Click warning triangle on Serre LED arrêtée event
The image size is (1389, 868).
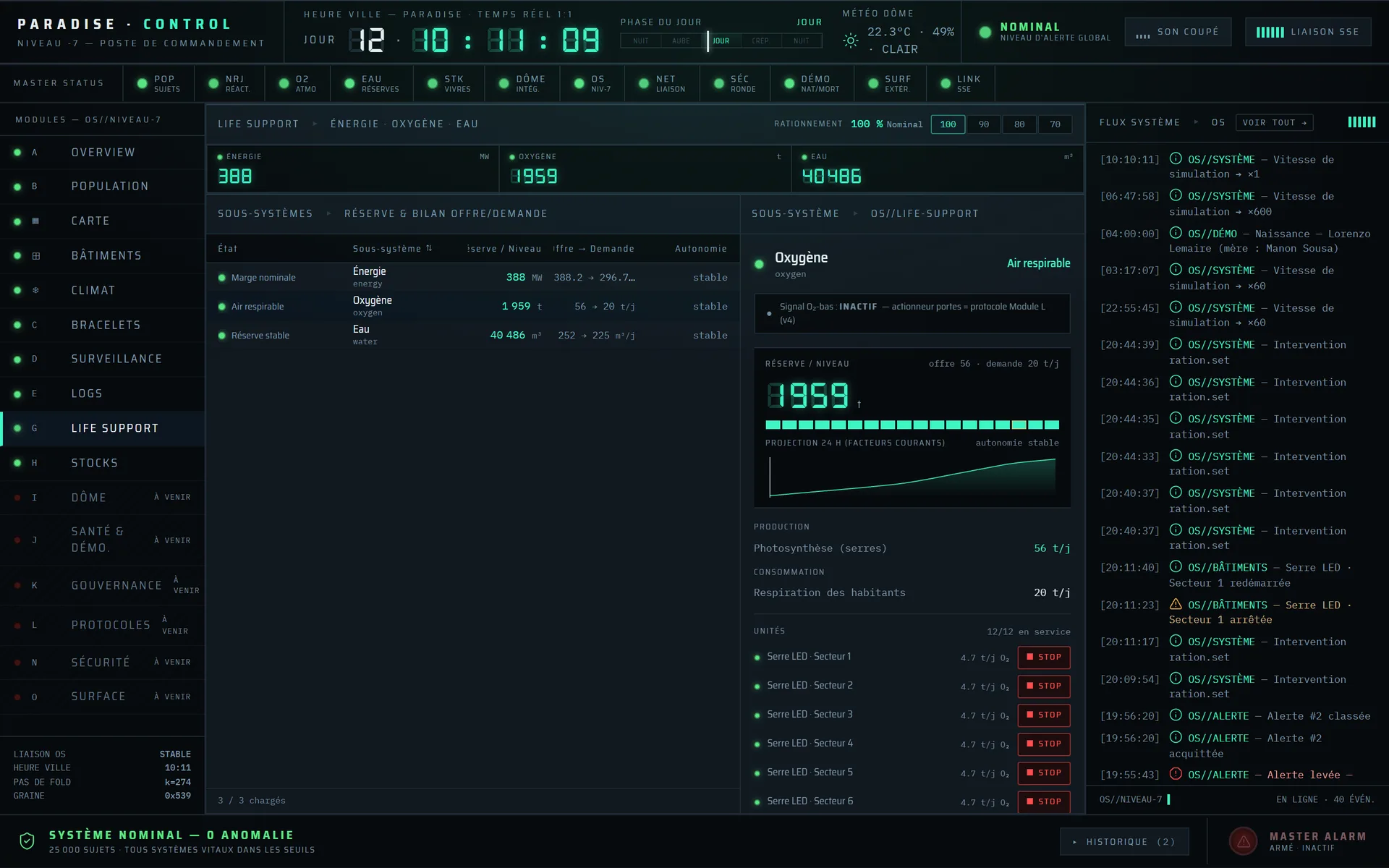pyautogui.click(x=1176, y=604)
